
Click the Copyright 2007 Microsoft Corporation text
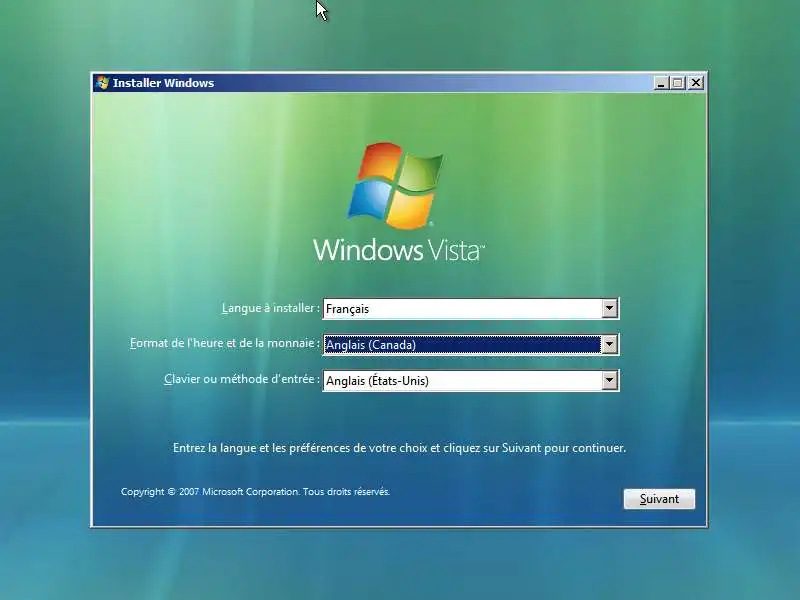pos(255,492)
